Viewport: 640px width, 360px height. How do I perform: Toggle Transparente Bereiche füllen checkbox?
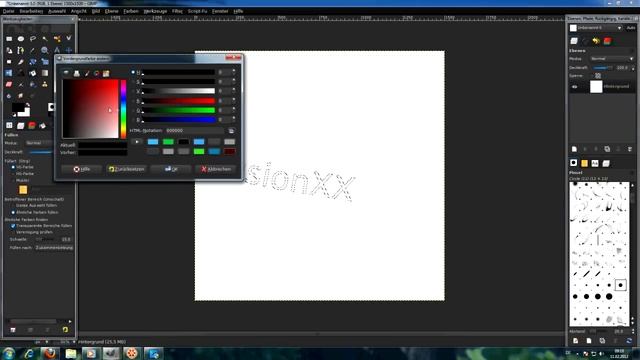pyautogui.click(x=13, y=226)
